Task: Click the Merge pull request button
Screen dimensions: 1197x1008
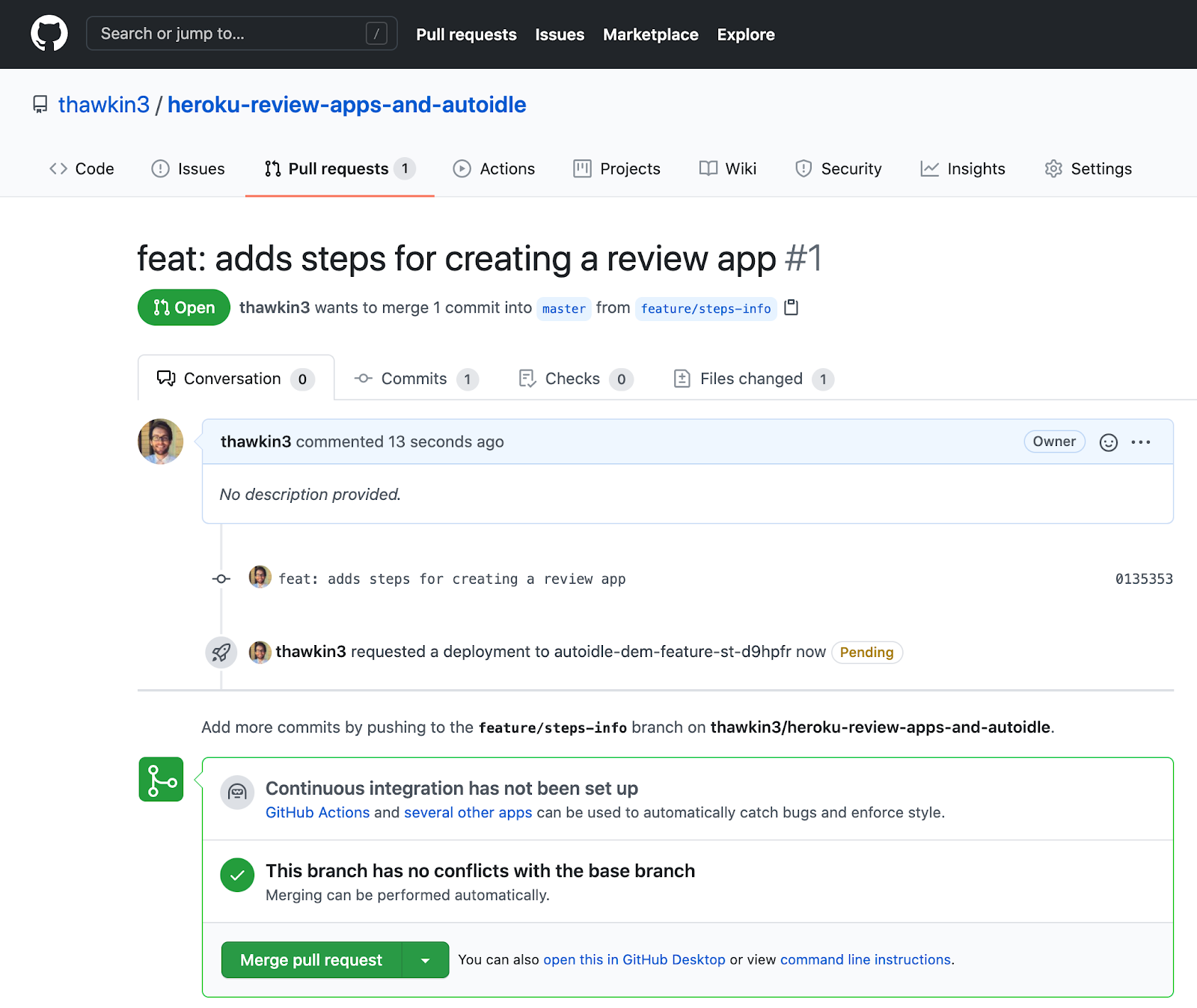Action: click(x=311, y=960)
